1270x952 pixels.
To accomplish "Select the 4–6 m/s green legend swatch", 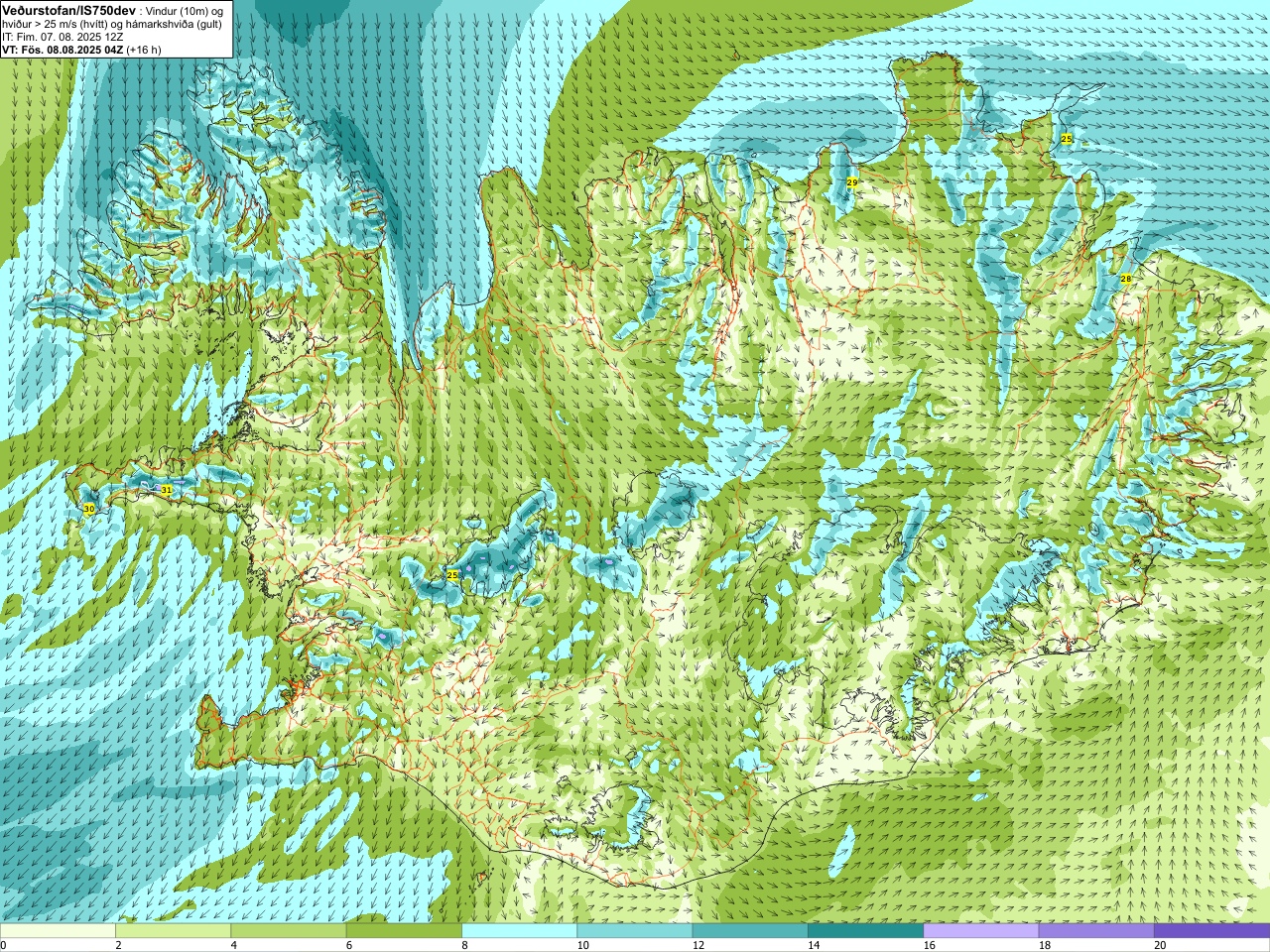I will tap(288, 931).
